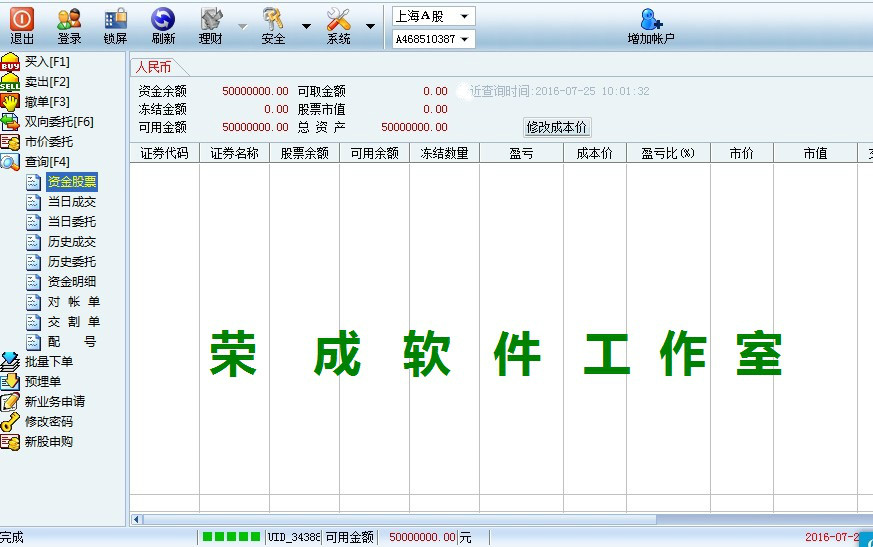Click the red 退出 exit icon

click(x=22, y=19)
